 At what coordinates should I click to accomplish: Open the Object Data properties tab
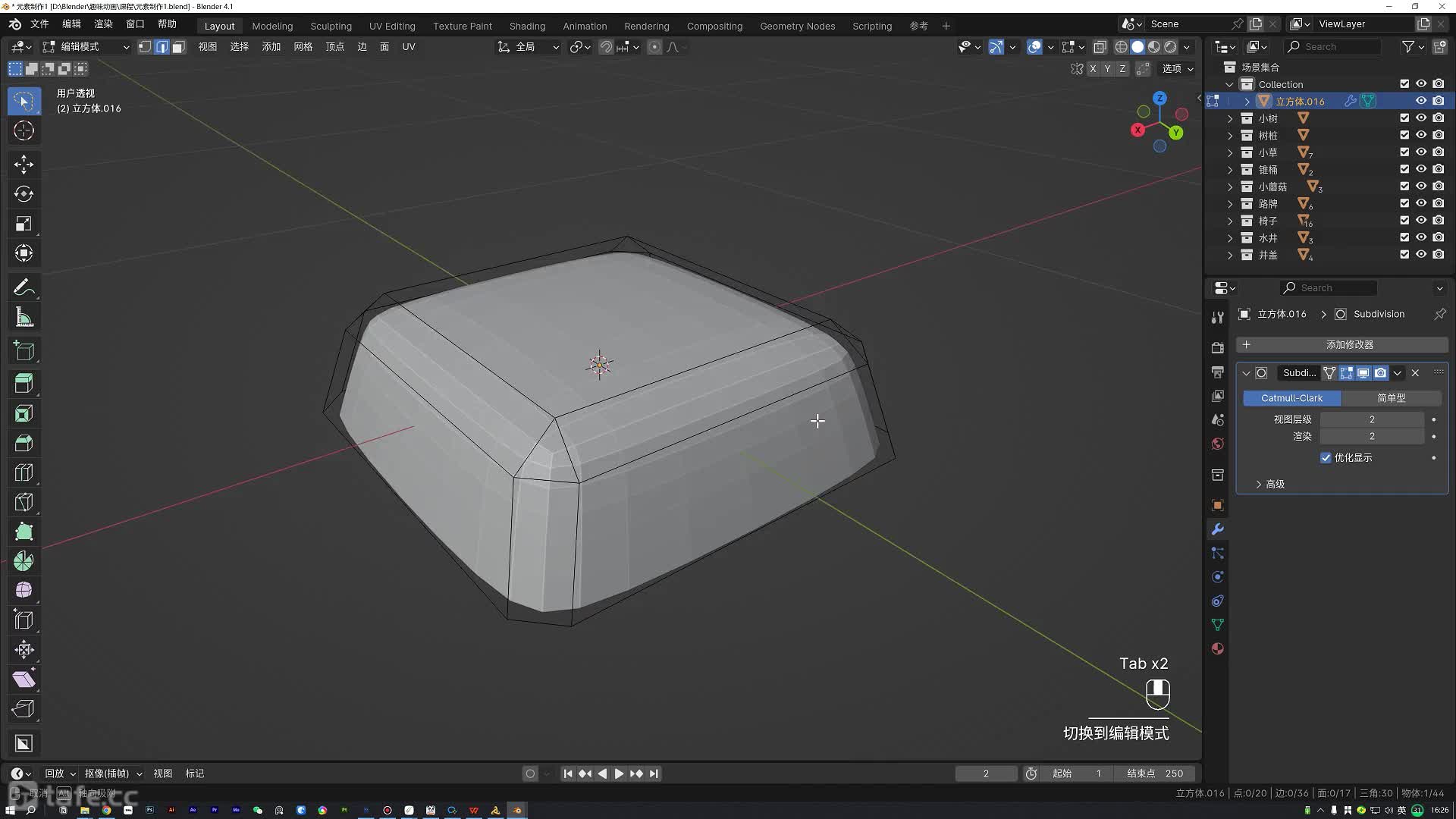point(1217,625)
